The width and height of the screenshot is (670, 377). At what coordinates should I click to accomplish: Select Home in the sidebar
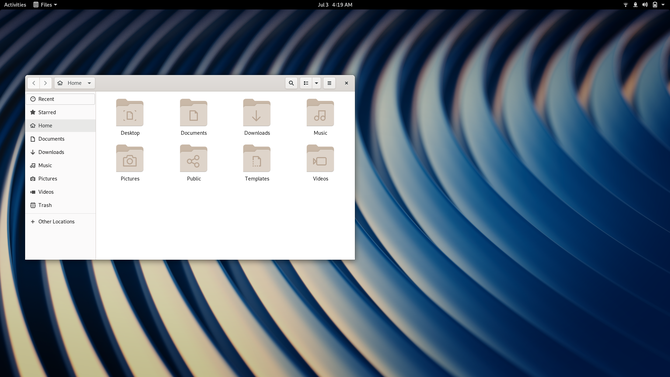[60, 125]
